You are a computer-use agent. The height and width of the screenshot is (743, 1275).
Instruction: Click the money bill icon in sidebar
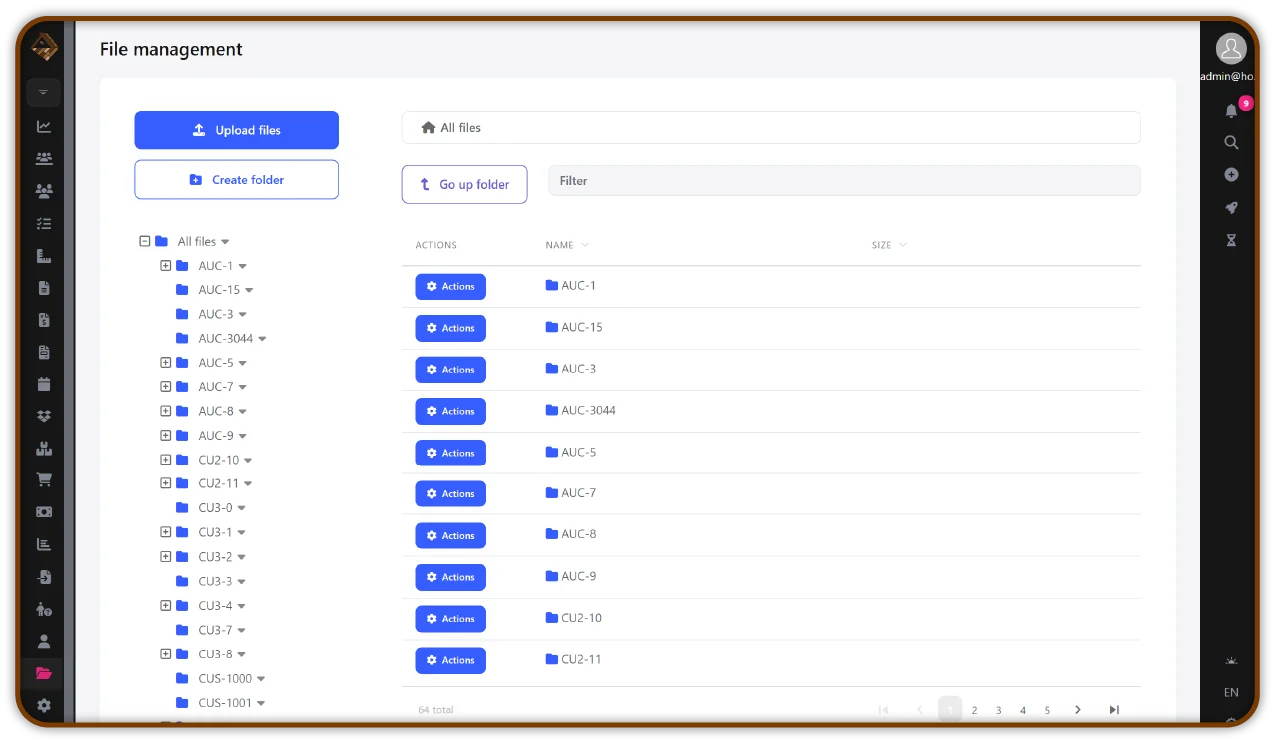[44, 512]
